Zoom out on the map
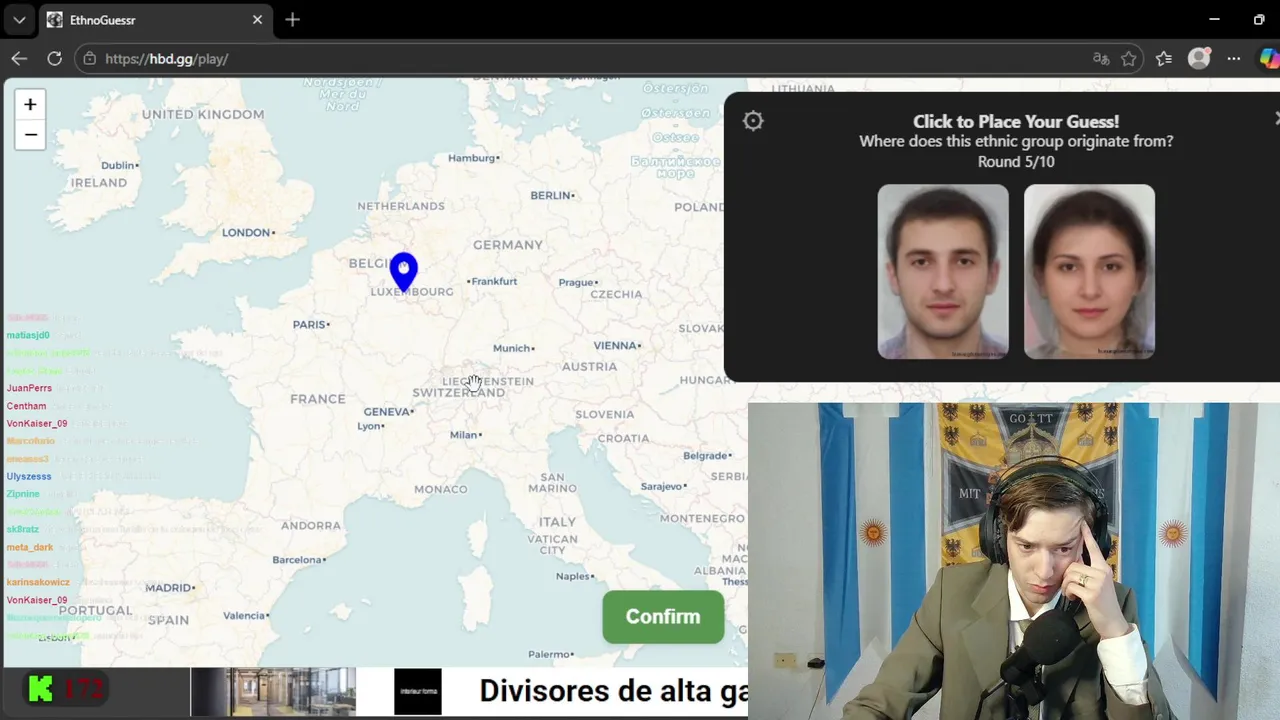This screenshot has width=1280, height=720. pos(30,135)
